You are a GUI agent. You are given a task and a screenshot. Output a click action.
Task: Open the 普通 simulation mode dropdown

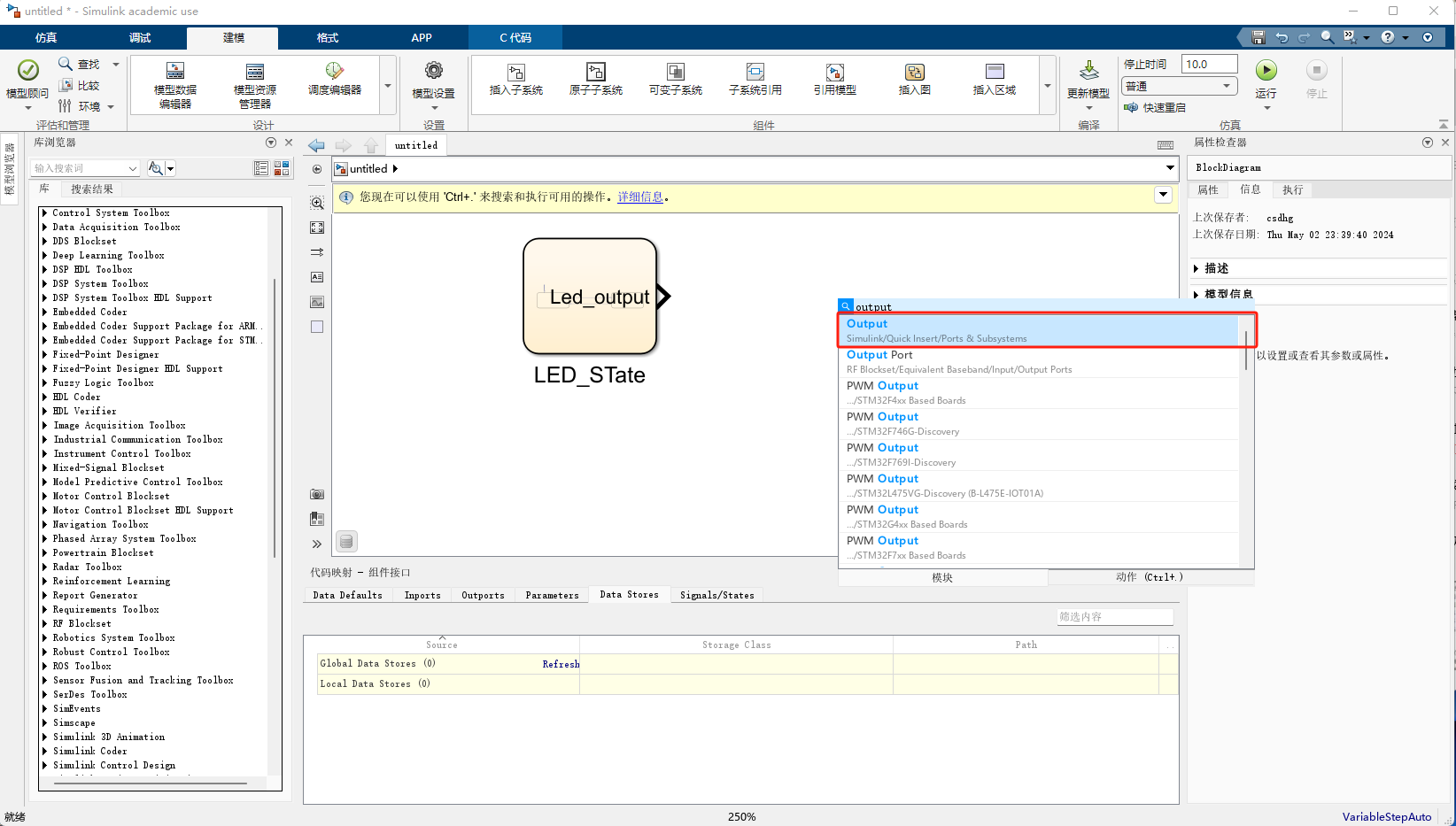coord(1179,86)
